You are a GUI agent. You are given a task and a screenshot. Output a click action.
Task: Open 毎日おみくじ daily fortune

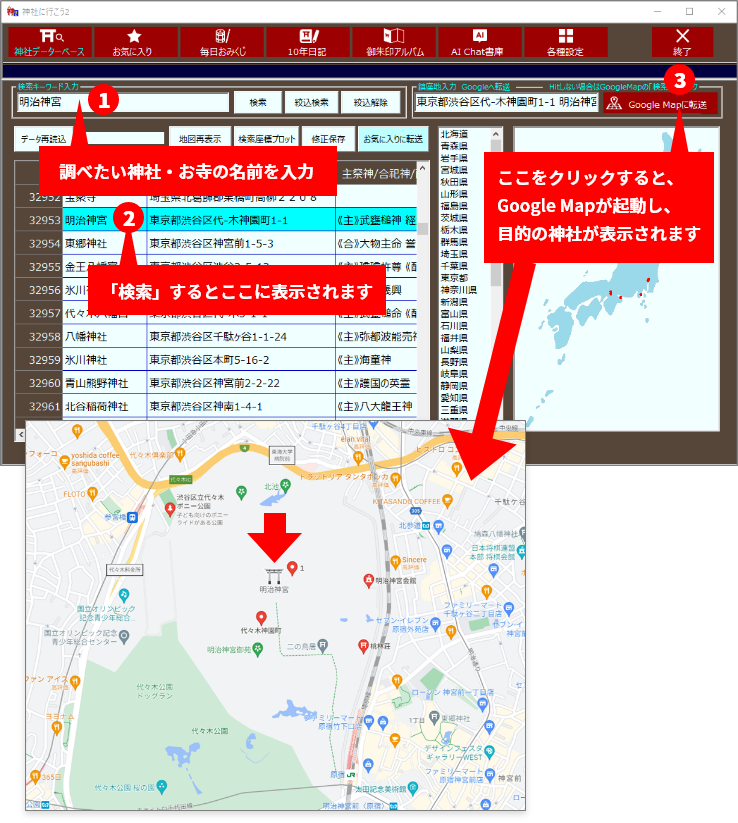220,42
